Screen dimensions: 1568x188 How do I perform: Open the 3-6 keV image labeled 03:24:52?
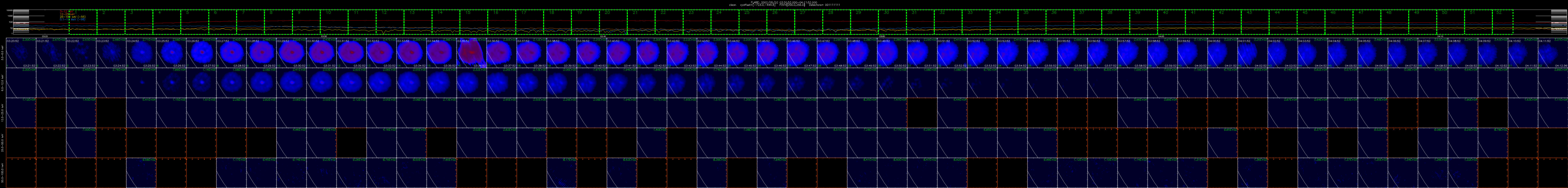pos(141,53)
